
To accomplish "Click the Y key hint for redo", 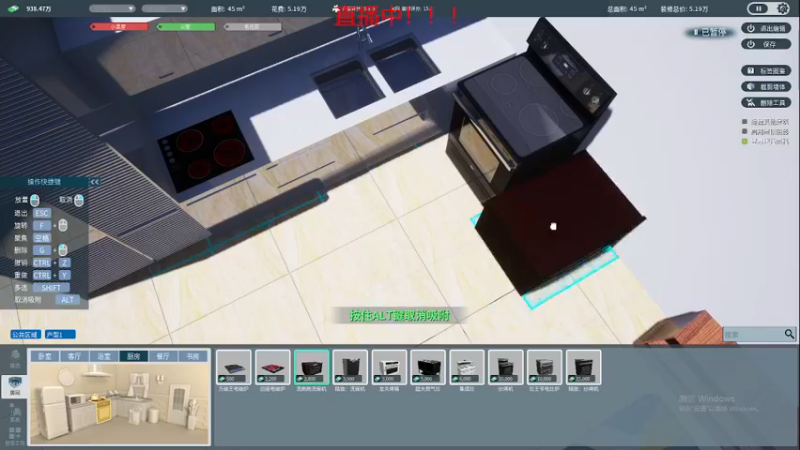I will click(x=64, y=275).
